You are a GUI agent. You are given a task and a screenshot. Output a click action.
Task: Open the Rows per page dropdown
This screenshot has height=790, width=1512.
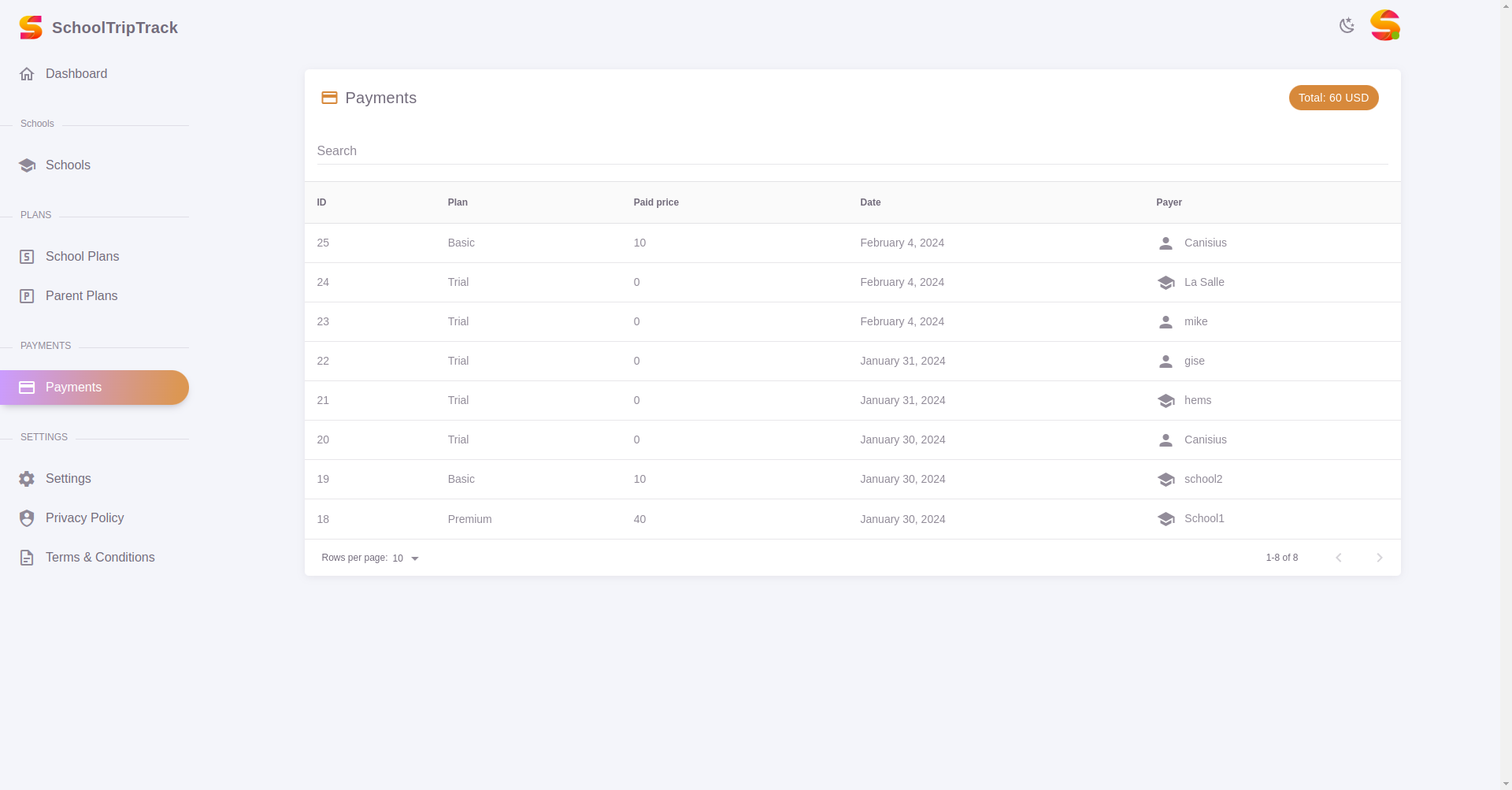(x=406, y=558)
